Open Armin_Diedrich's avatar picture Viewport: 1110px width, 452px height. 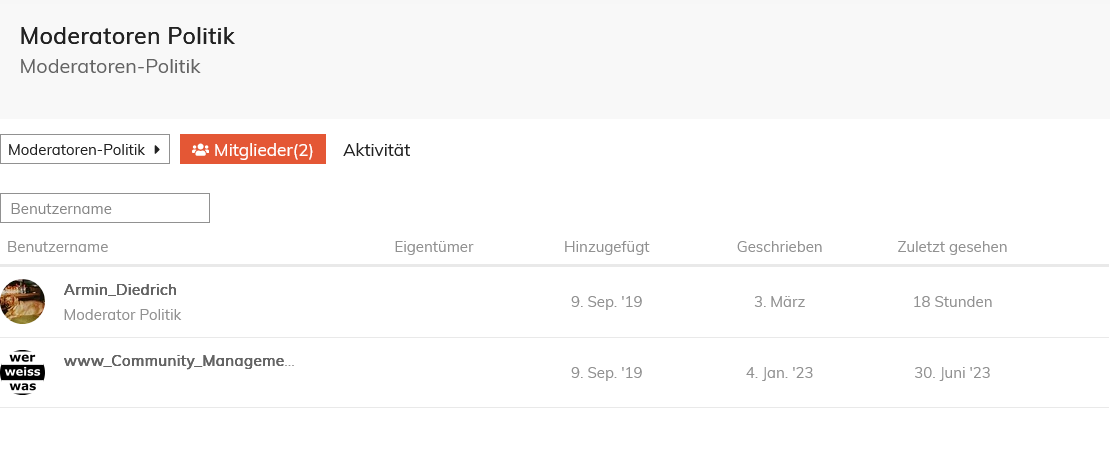point(22,301)
